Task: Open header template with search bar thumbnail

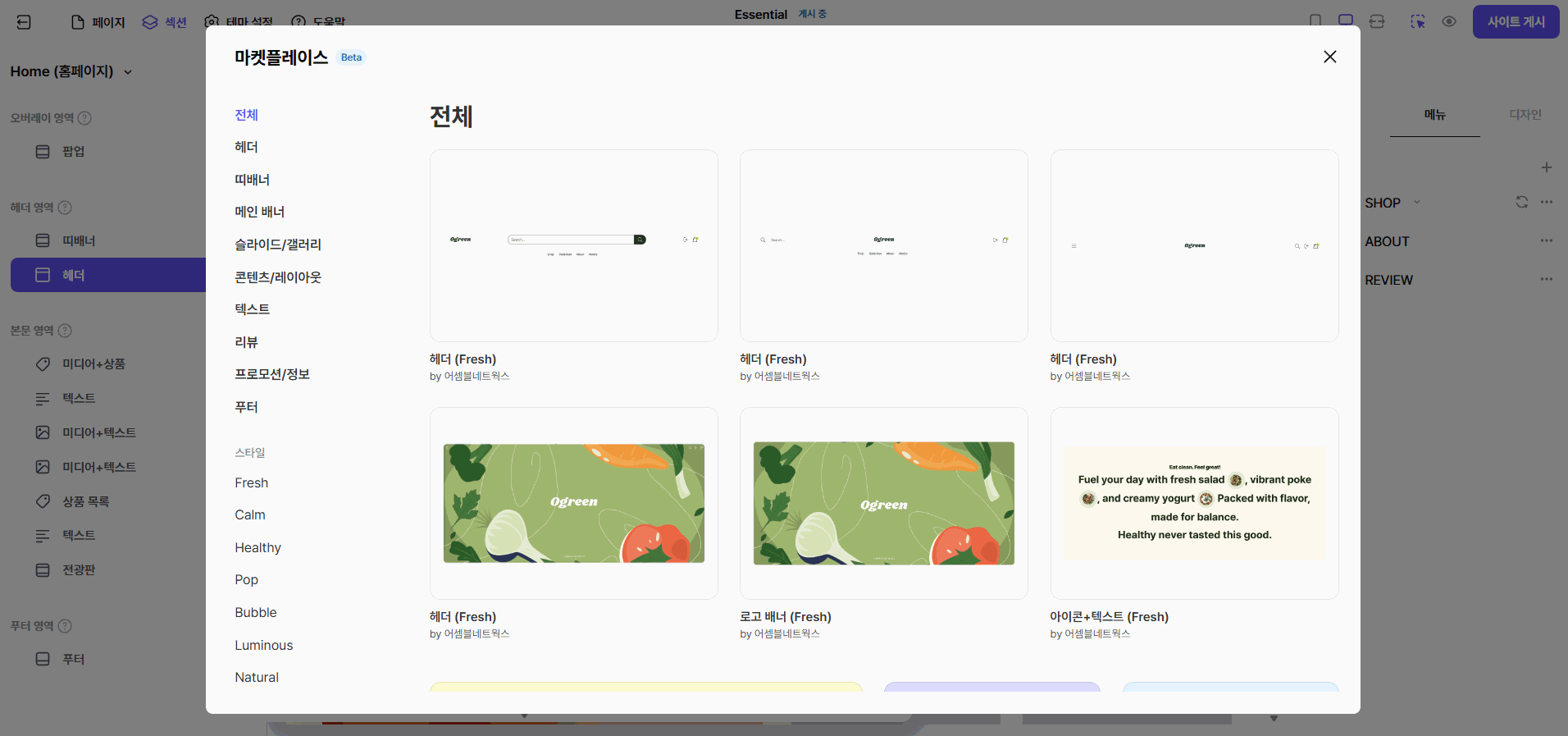Action: [574, 245]
